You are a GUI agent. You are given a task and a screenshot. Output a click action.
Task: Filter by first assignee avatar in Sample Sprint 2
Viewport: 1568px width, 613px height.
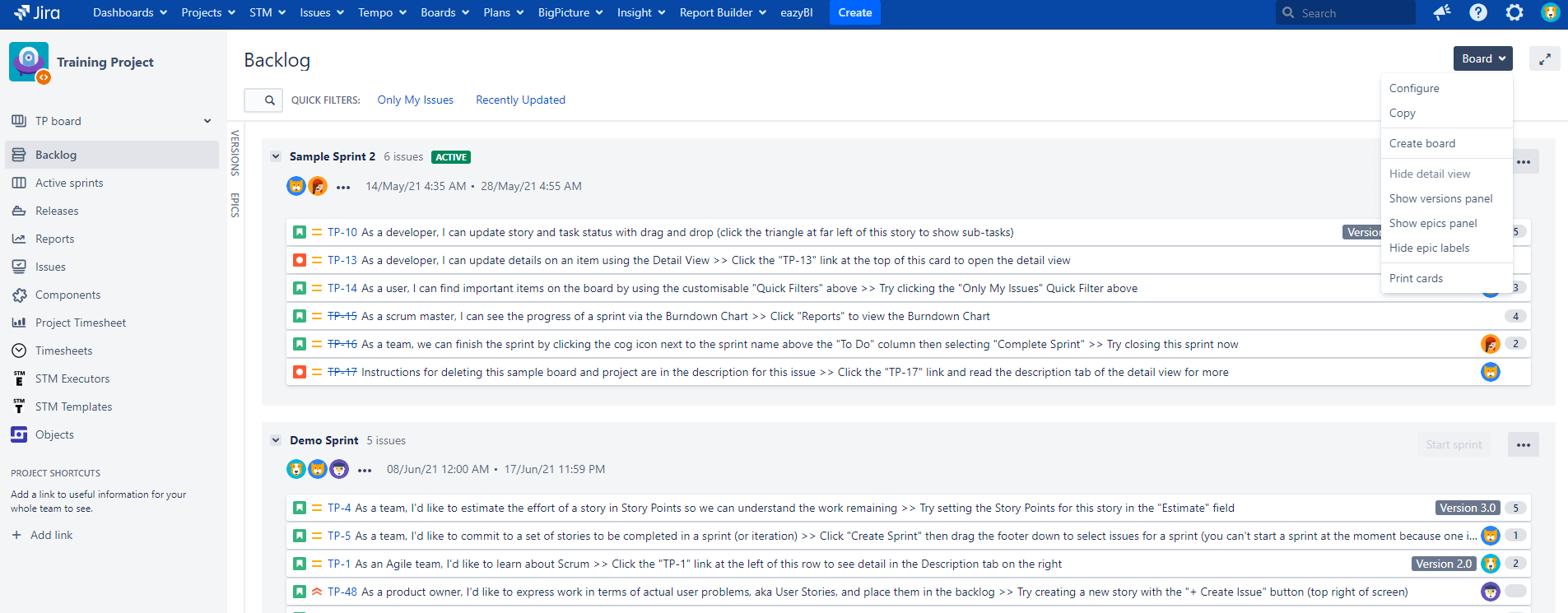(295, 186)
